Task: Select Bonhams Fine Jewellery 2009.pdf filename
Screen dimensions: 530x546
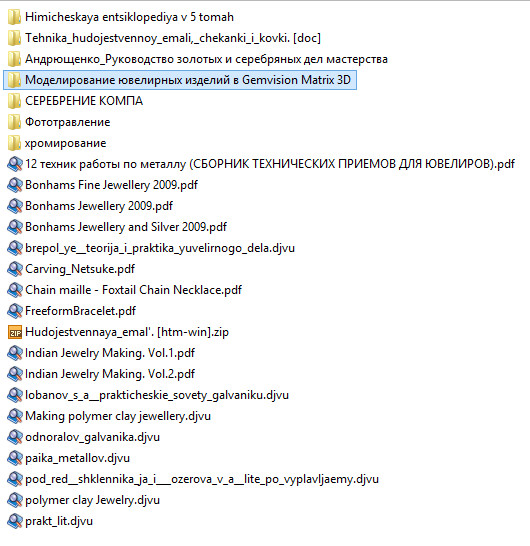Action: tap(111, 185)
